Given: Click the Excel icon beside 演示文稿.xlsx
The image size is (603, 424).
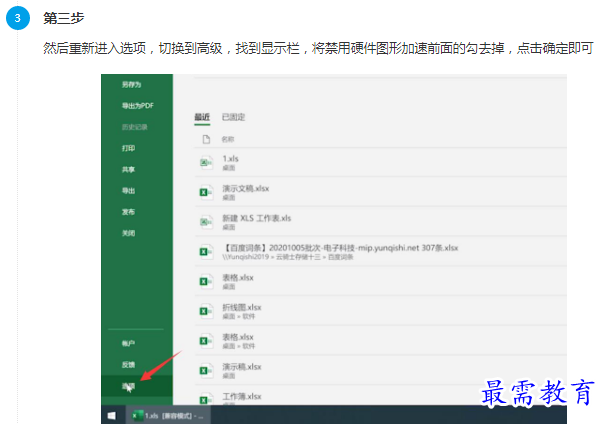Looking at the screenshot, I should pos(206,192).
